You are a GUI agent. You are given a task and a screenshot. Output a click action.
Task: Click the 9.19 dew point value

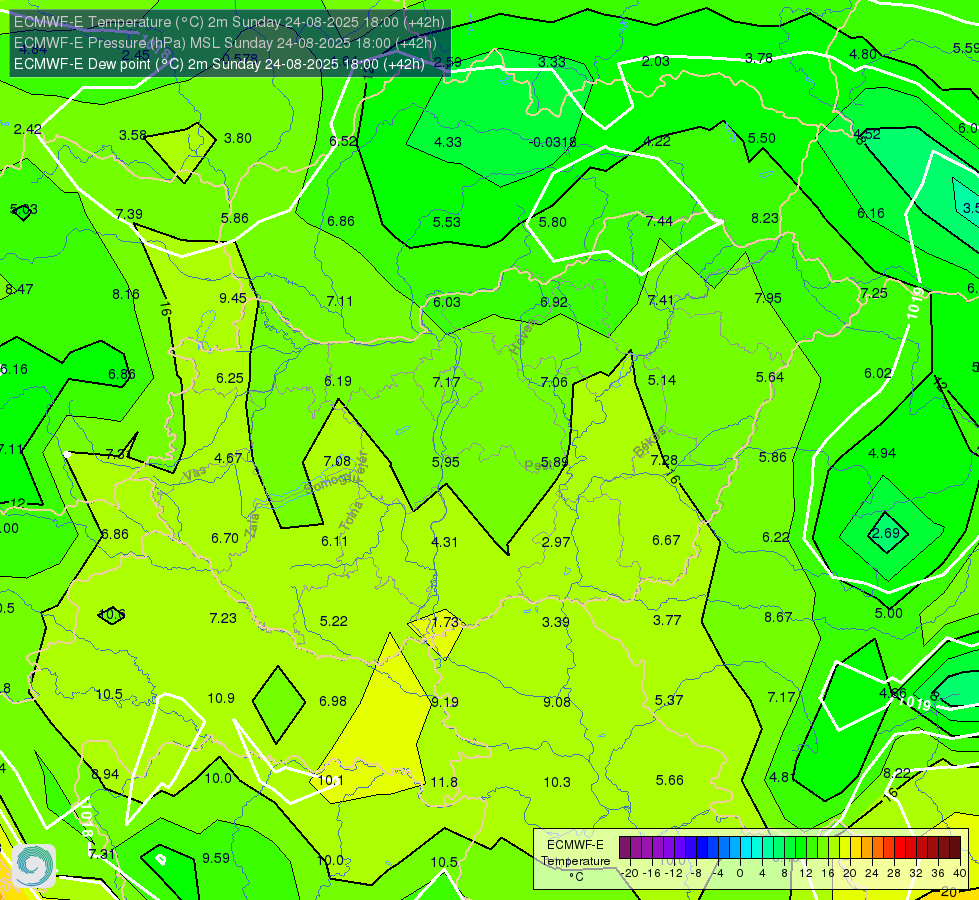[445, 703]
